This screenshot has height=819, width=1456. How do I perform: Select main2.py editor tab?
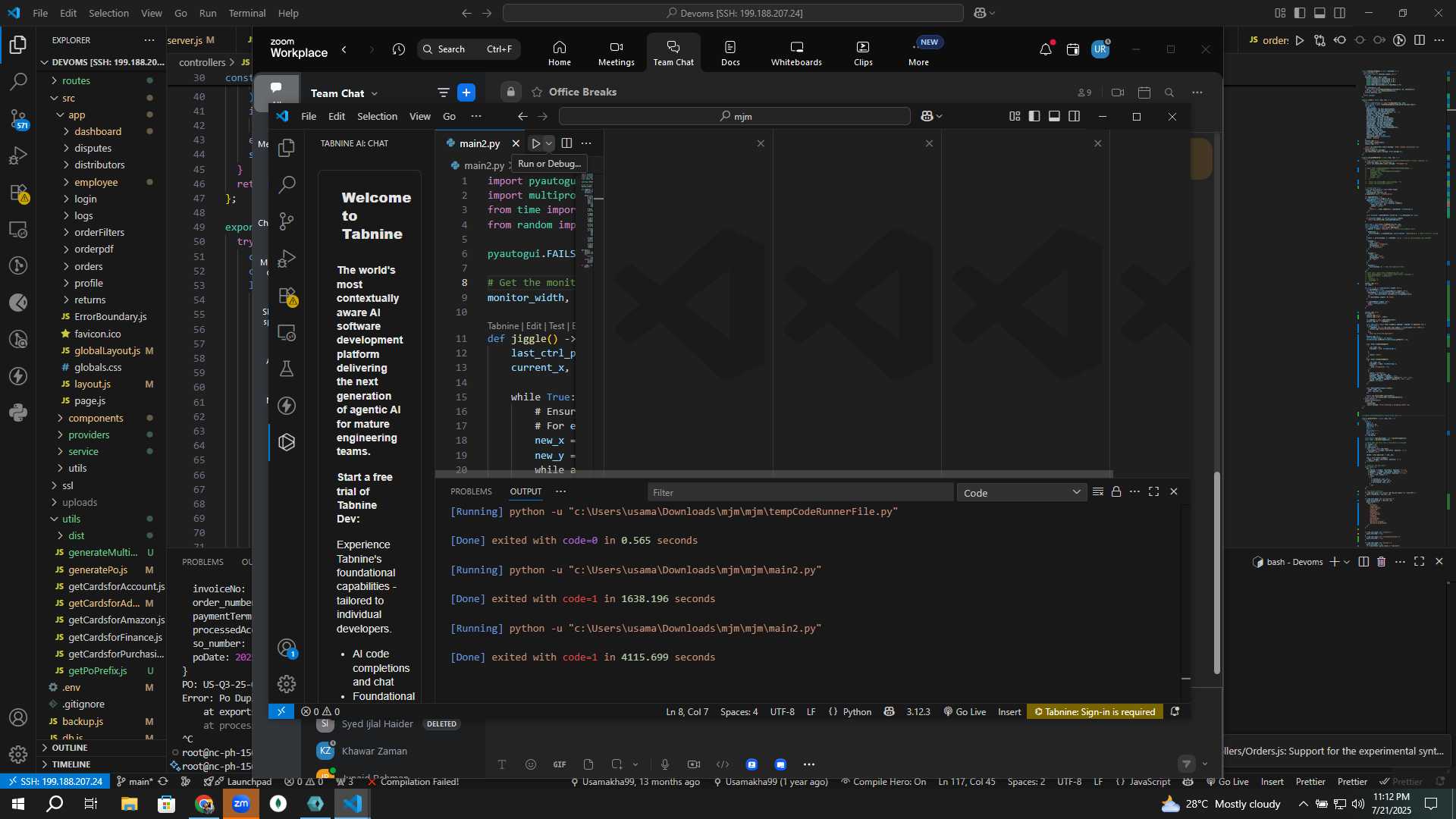pyautogui.click(x=479, y=143)
